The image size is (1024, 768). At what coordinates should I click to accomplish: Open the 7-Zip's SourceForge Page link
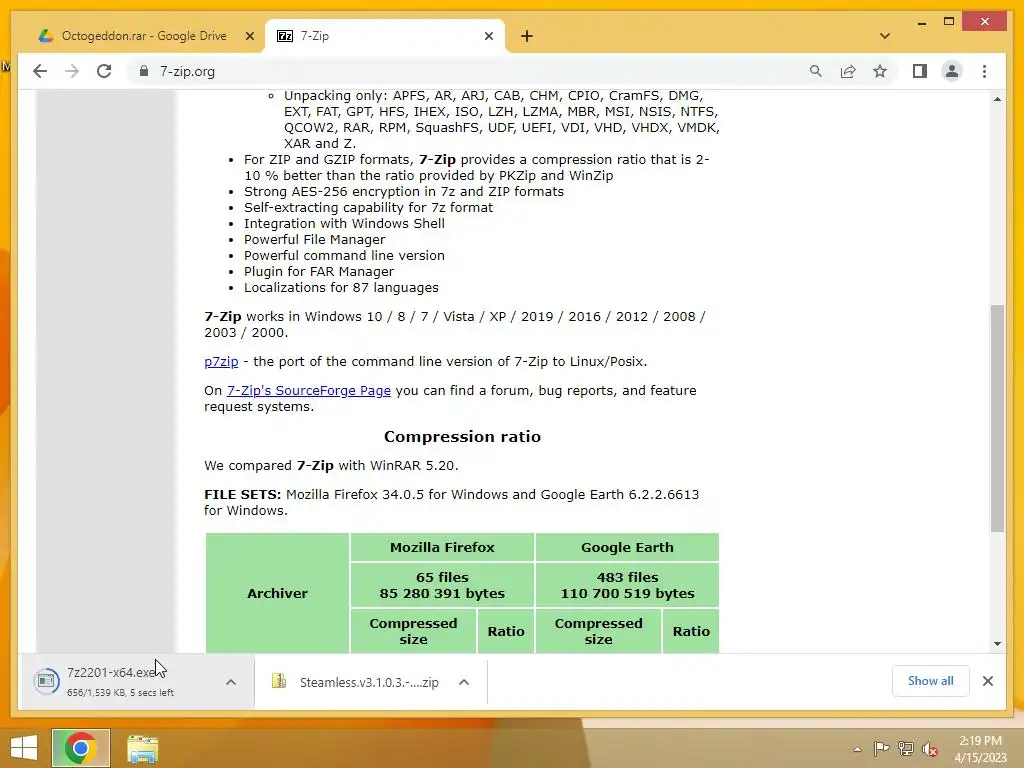(308, 391)
